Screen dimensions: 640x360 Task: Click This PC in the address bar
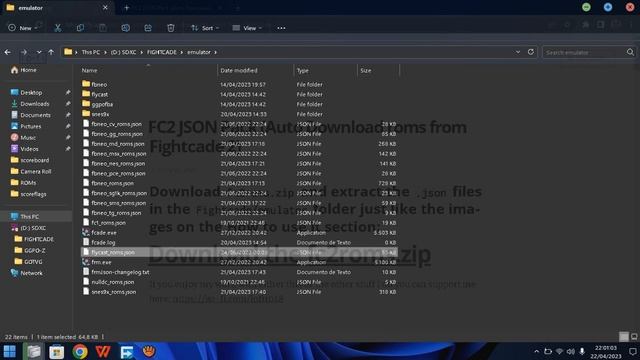(x=91, y=52)
